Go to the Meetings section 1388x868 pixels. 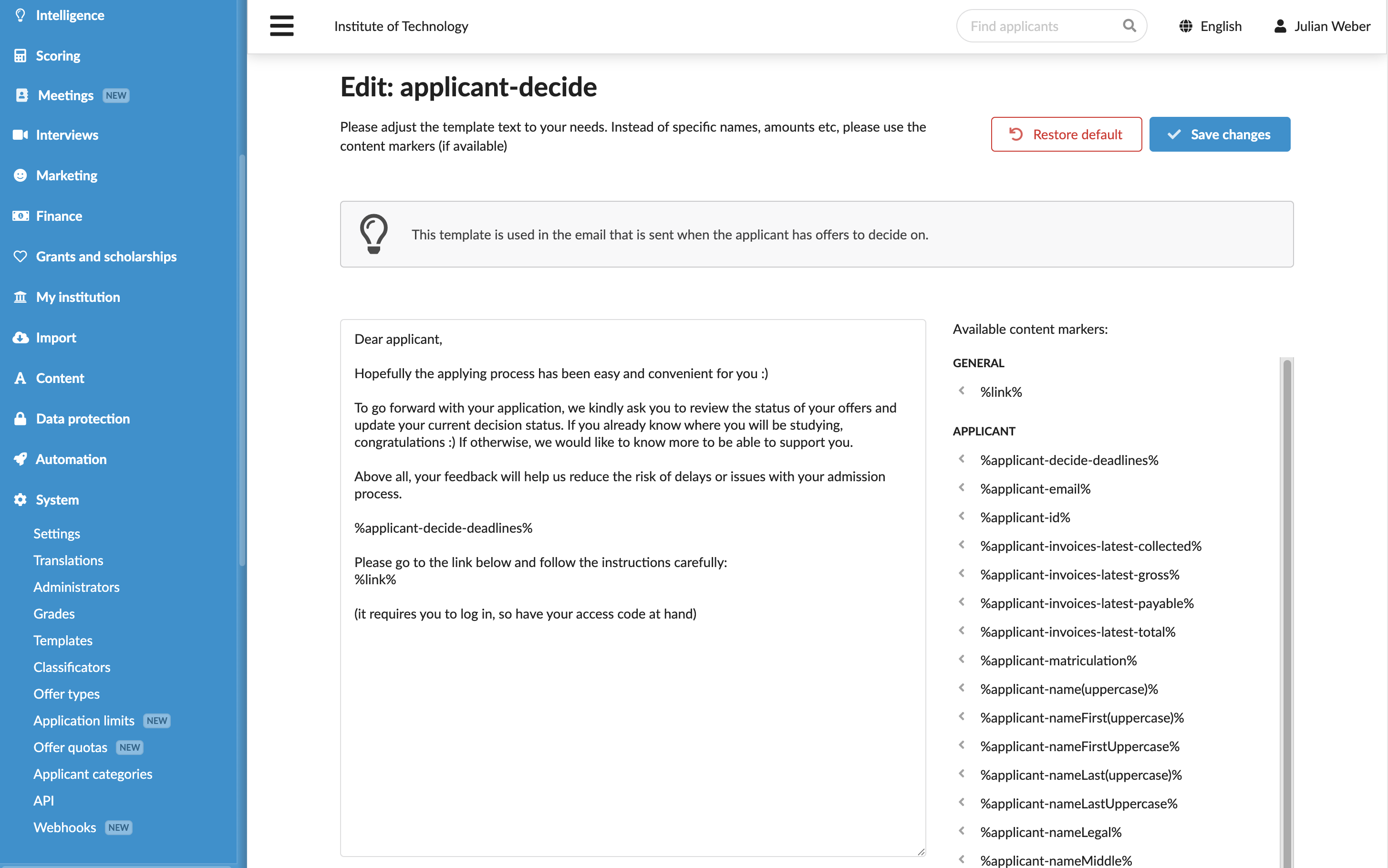click(65, 95)
